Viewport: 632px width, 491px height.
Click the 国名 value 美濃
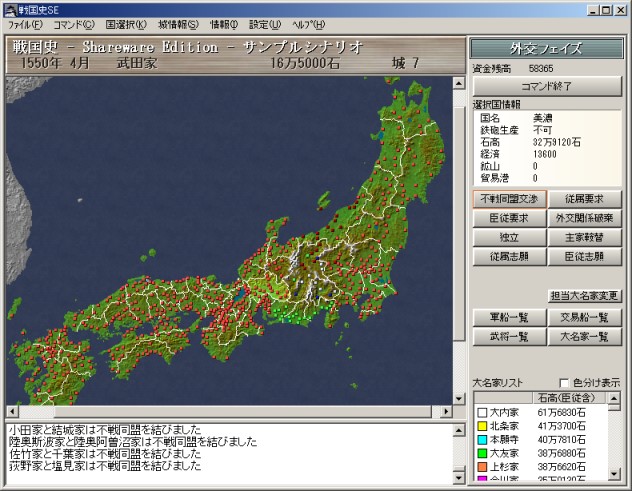point(543,118)
